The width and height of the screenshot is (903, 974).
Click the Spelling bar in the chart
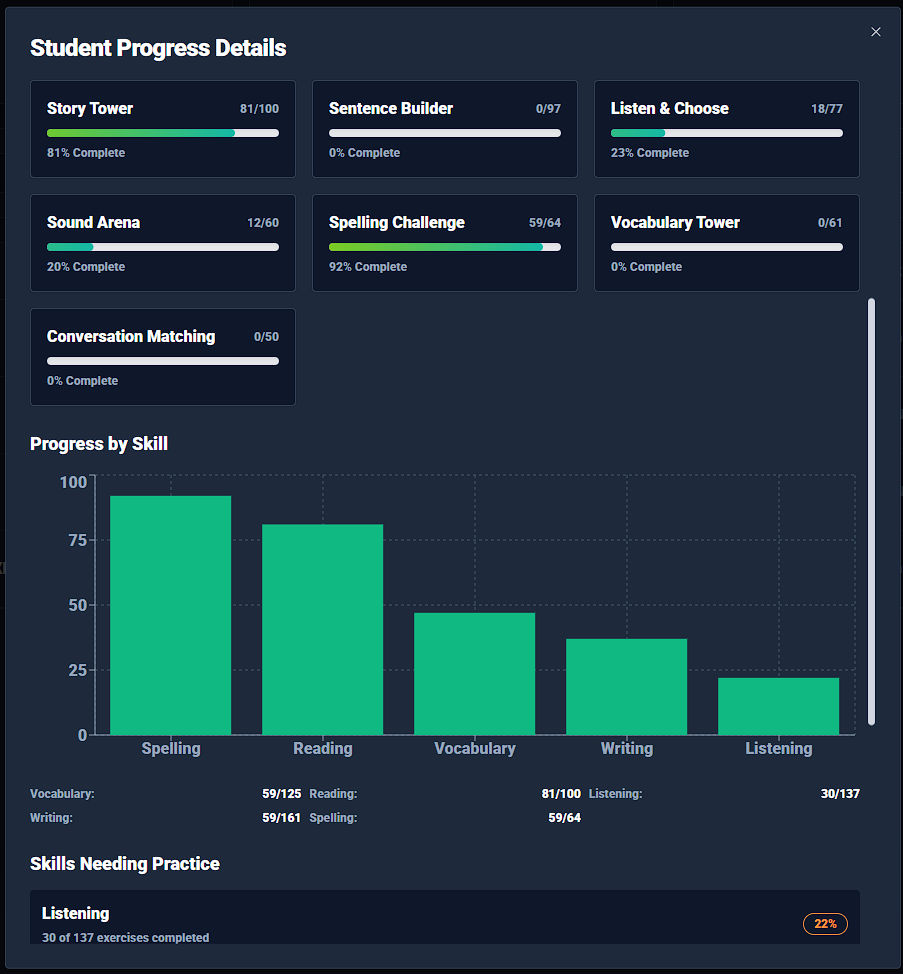click(170, 610)
